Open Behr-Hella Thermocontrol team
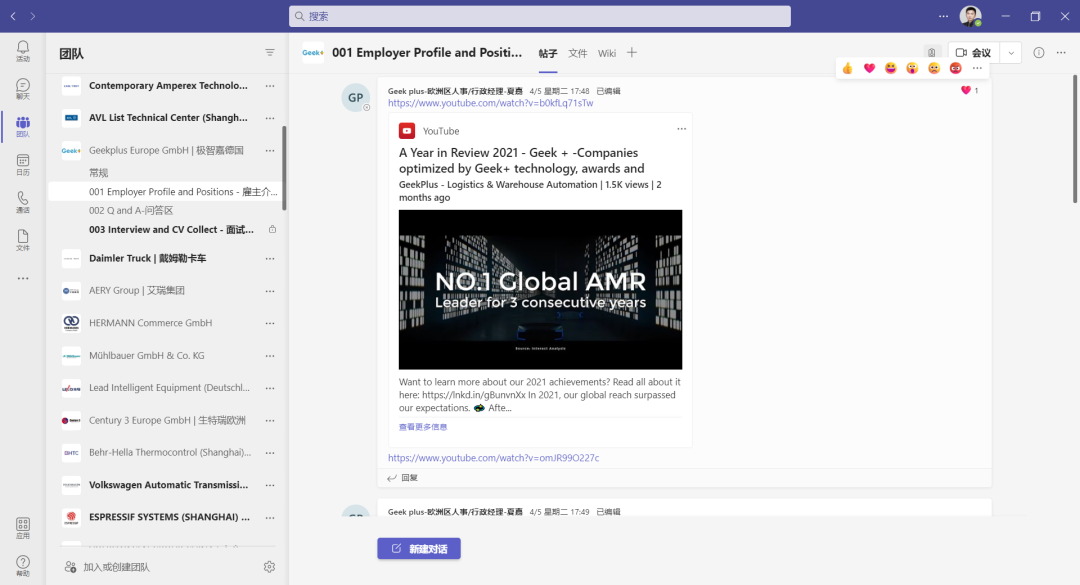 (170, 453)
